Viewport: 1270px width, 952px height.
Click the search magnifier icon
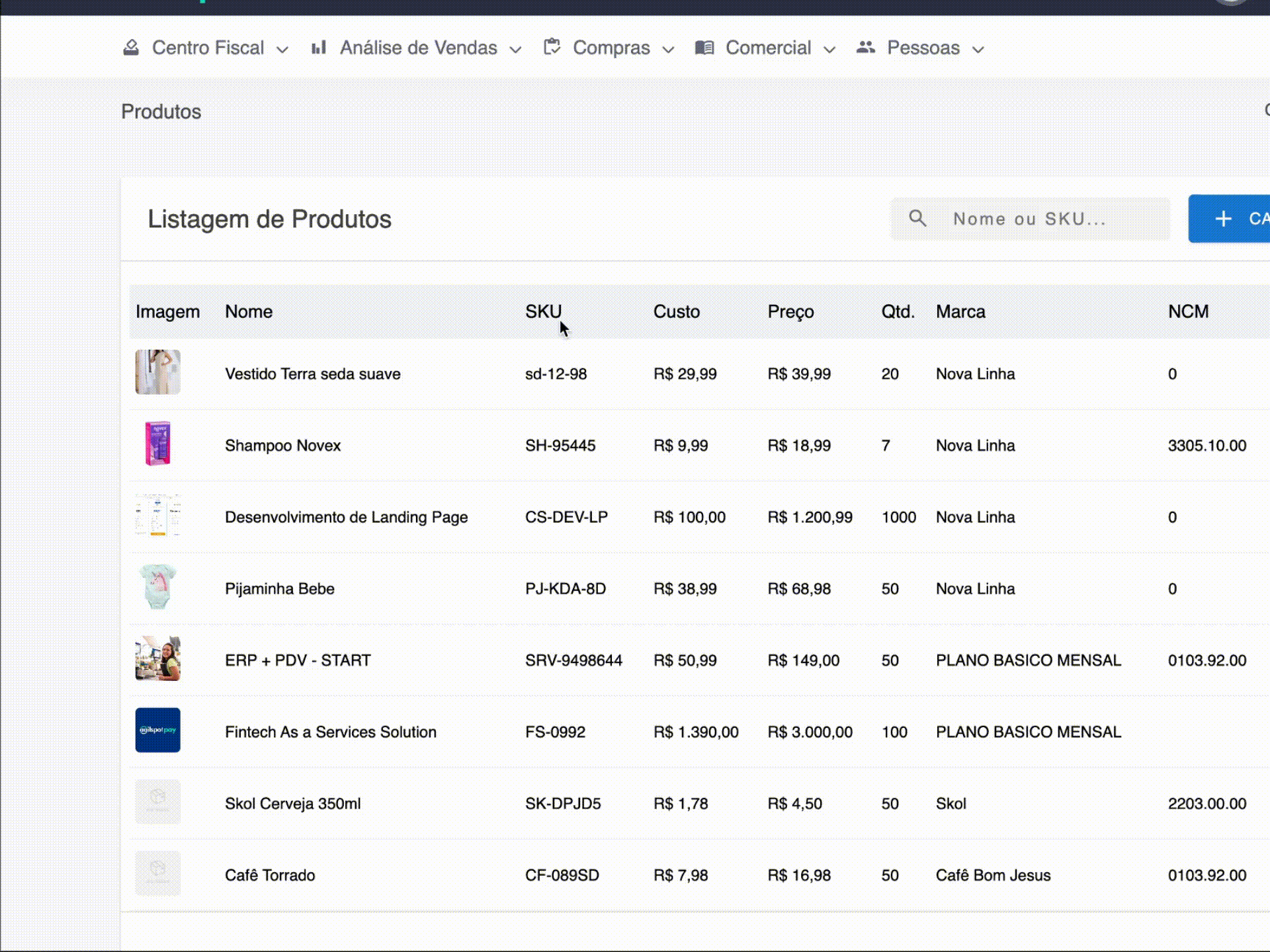click(917, 218)
